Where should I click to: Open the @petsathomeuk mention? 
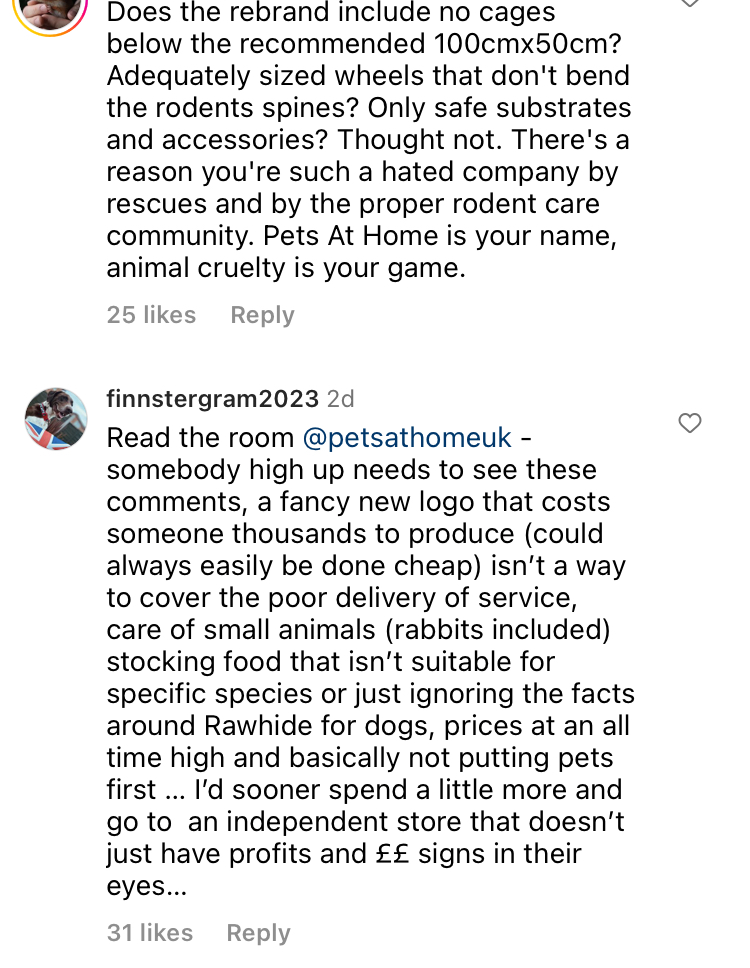point(407,438)
